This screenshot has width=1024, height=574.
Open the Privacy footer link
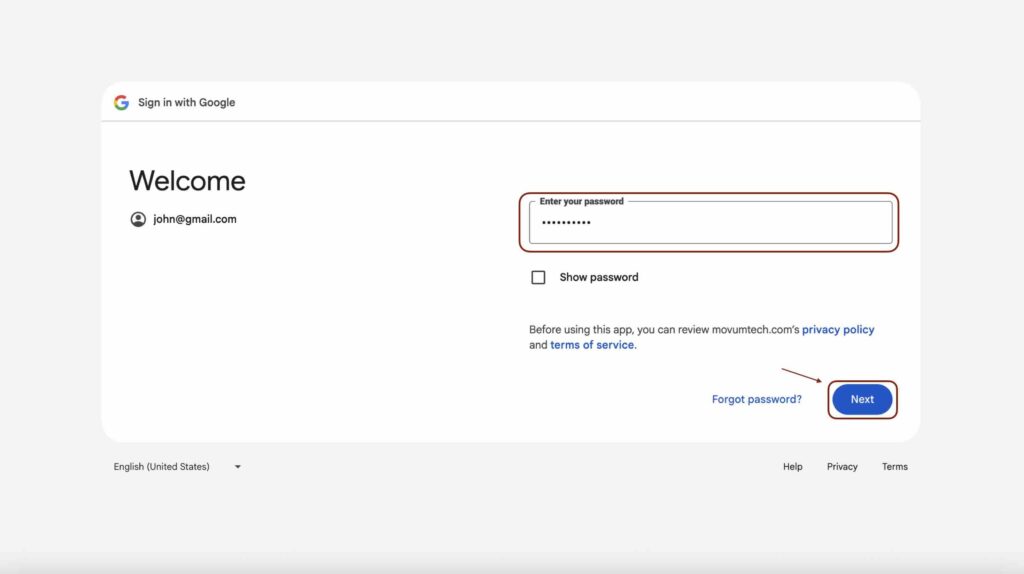click(x=842, y=467)
